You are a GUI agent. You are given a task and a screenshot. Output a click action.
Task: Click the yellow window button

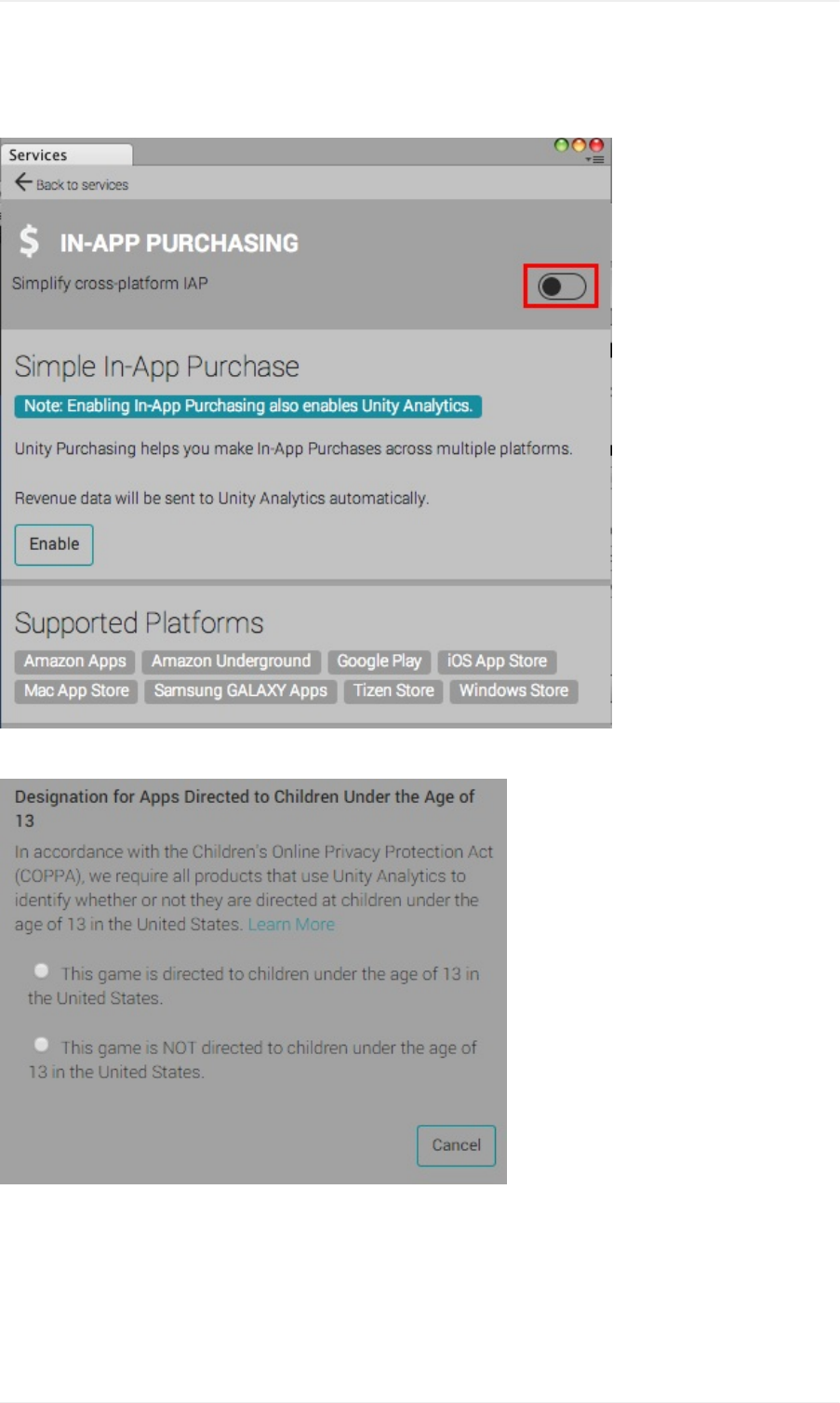pyautogui.click(x=579, y=145)
